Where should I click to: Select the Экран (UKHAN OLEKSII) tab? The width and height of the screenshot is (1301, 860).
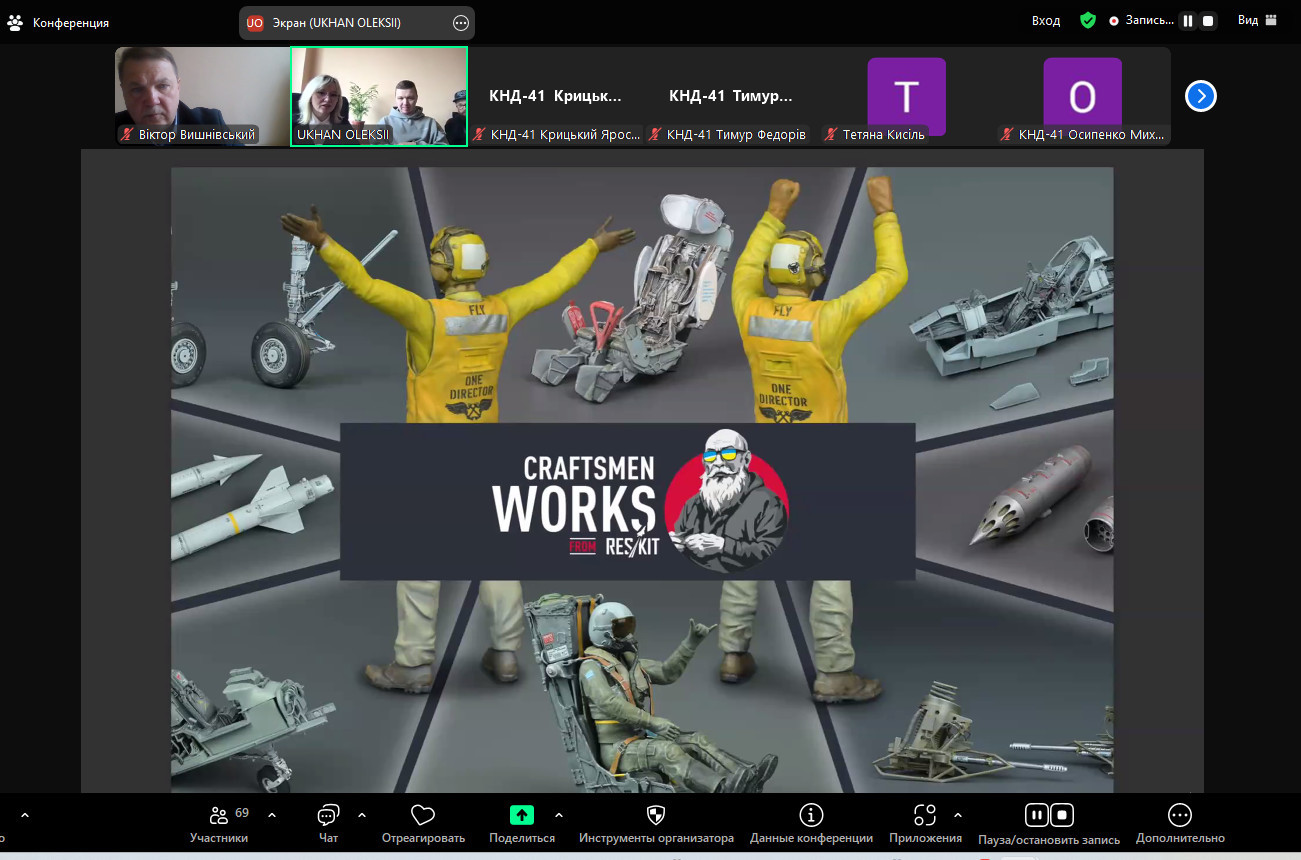click(x=357, y=23)
